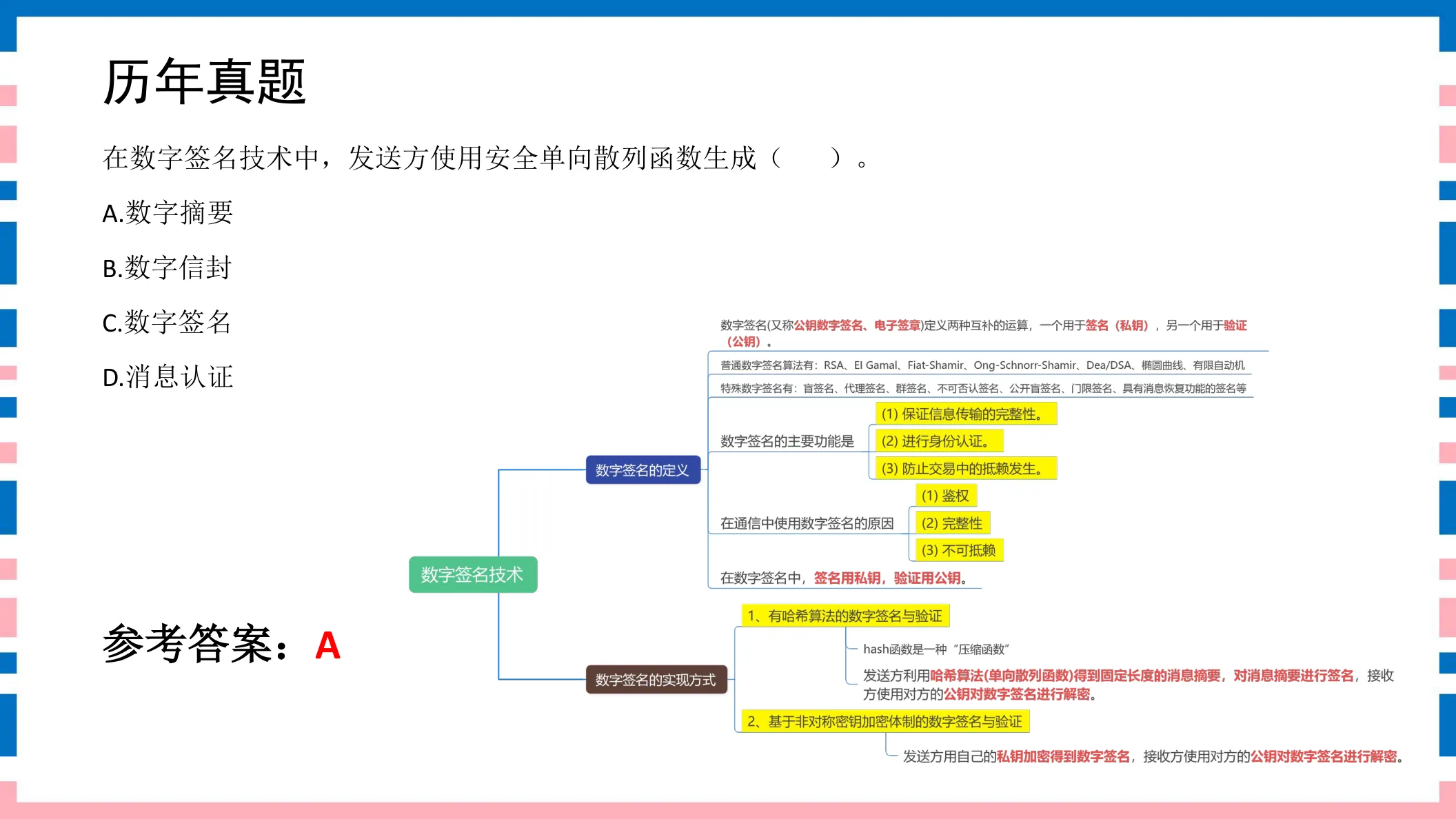1456x819 pixels.
Task: Click the yellow node (2) 完整性
Action: (952, 523)
